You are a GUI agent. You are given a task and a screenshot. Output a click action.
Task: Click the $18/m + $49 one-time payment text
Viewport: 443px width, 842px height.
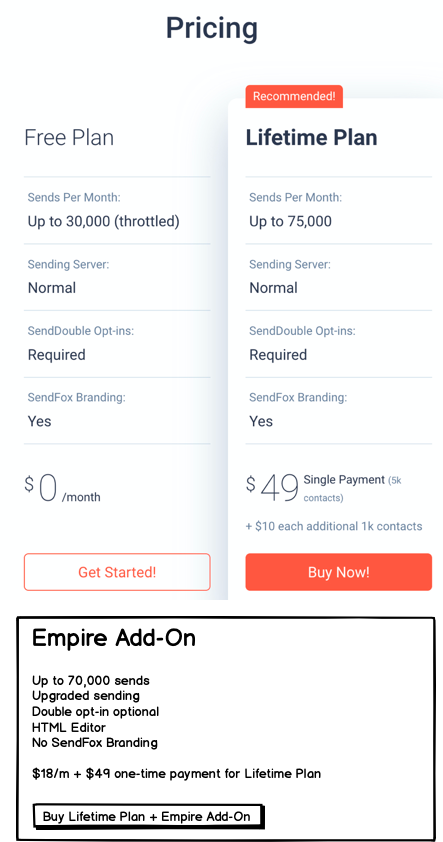177,774
